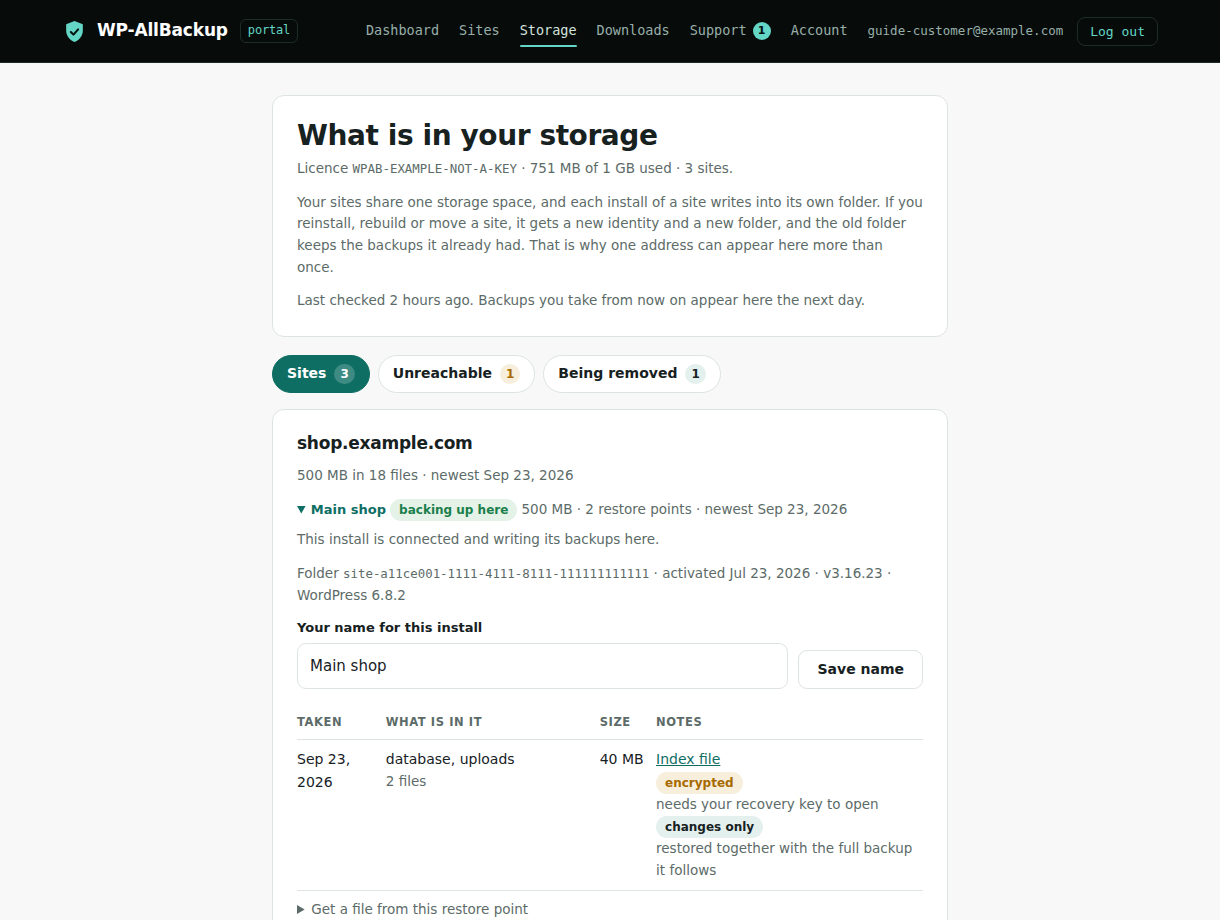Click the Log out button

click(1117, 31)
